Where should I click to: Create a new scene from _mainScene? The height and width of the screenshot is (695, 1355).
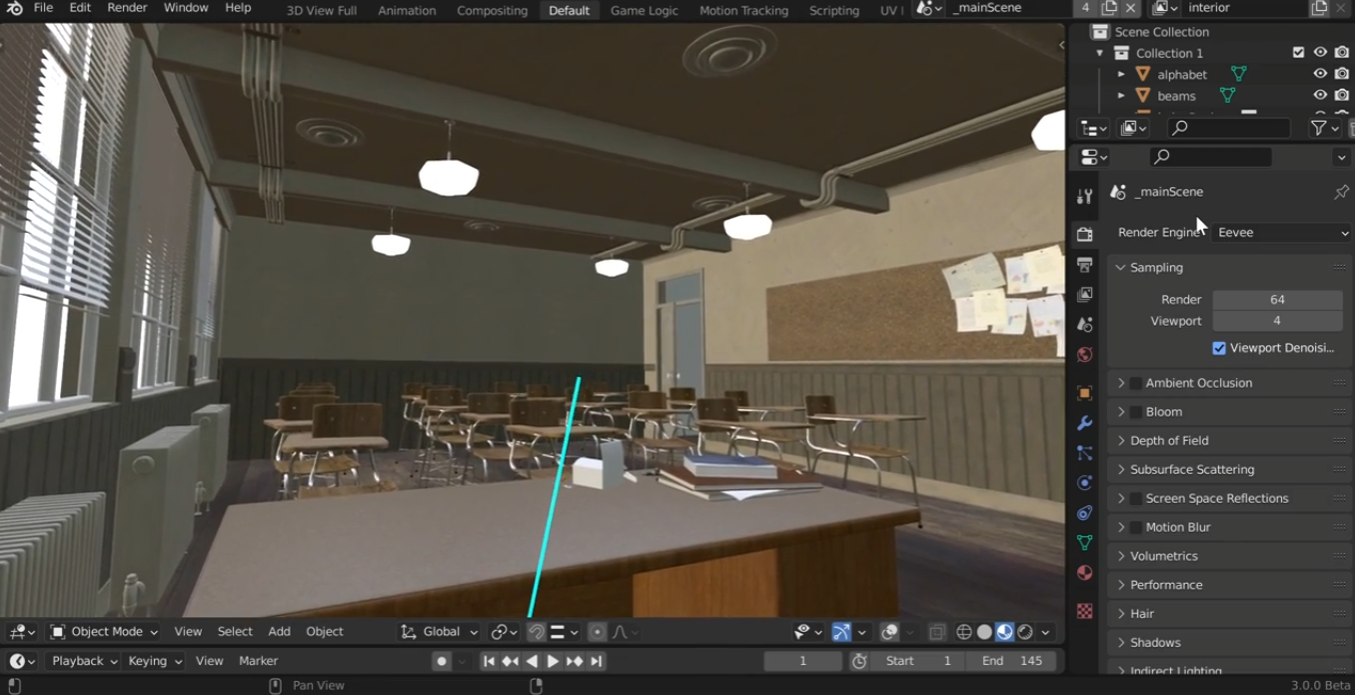tap(1109, 8)
